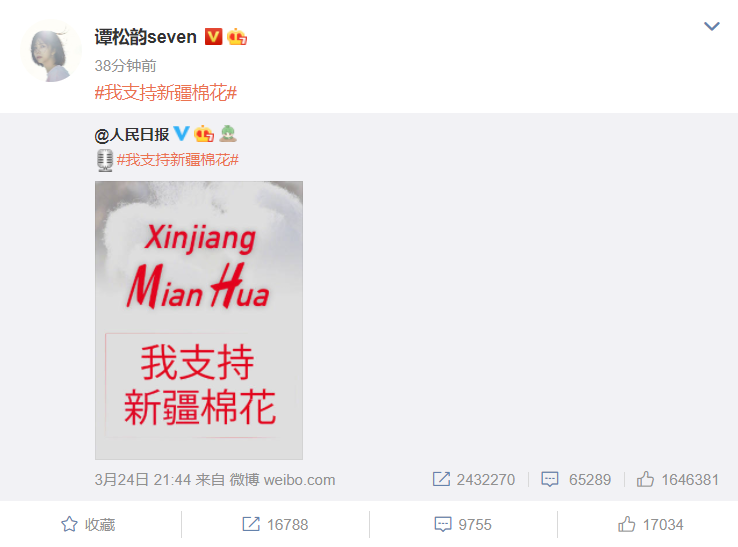Click the green figure badge beside 人民日报

pos(228,134)
